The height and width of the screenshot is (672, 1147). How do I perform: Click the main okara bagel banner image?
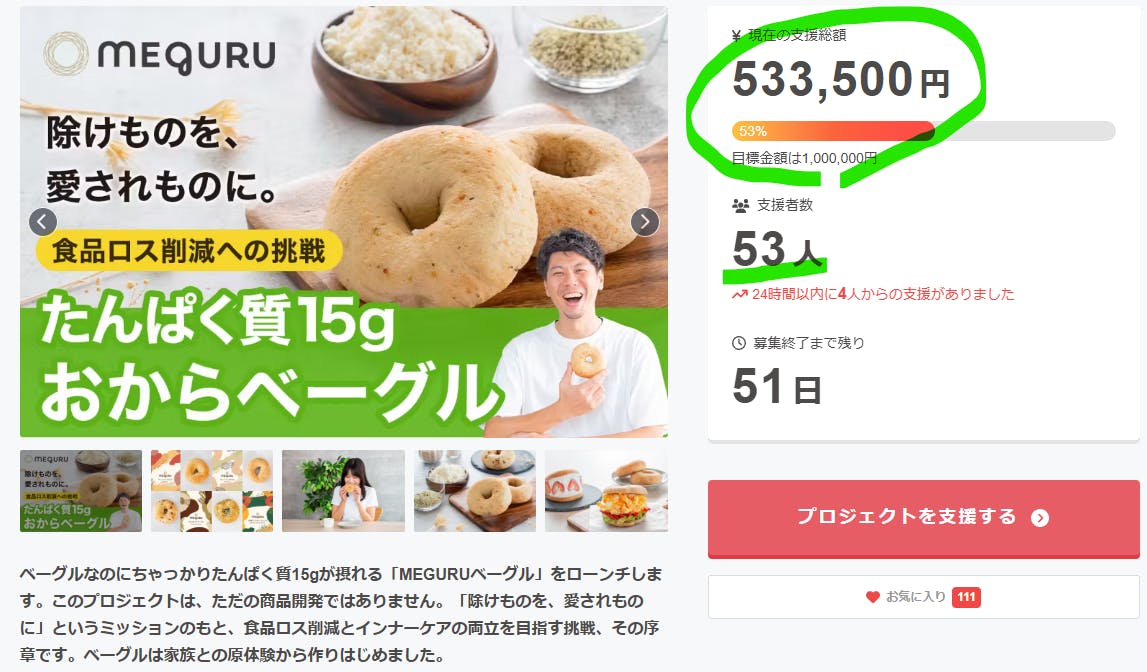(x=344, y=222)
